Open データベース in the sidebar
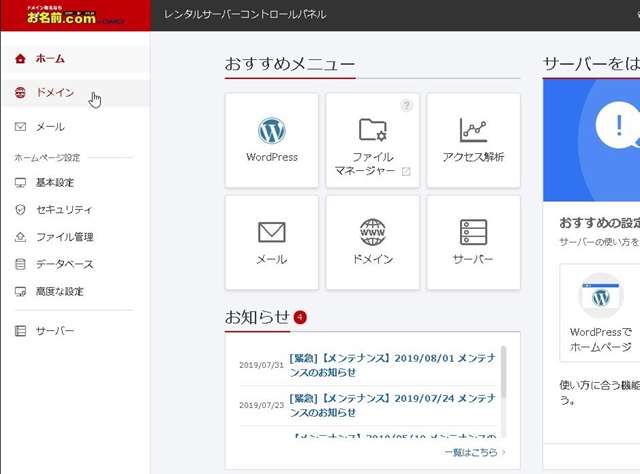 64,264
